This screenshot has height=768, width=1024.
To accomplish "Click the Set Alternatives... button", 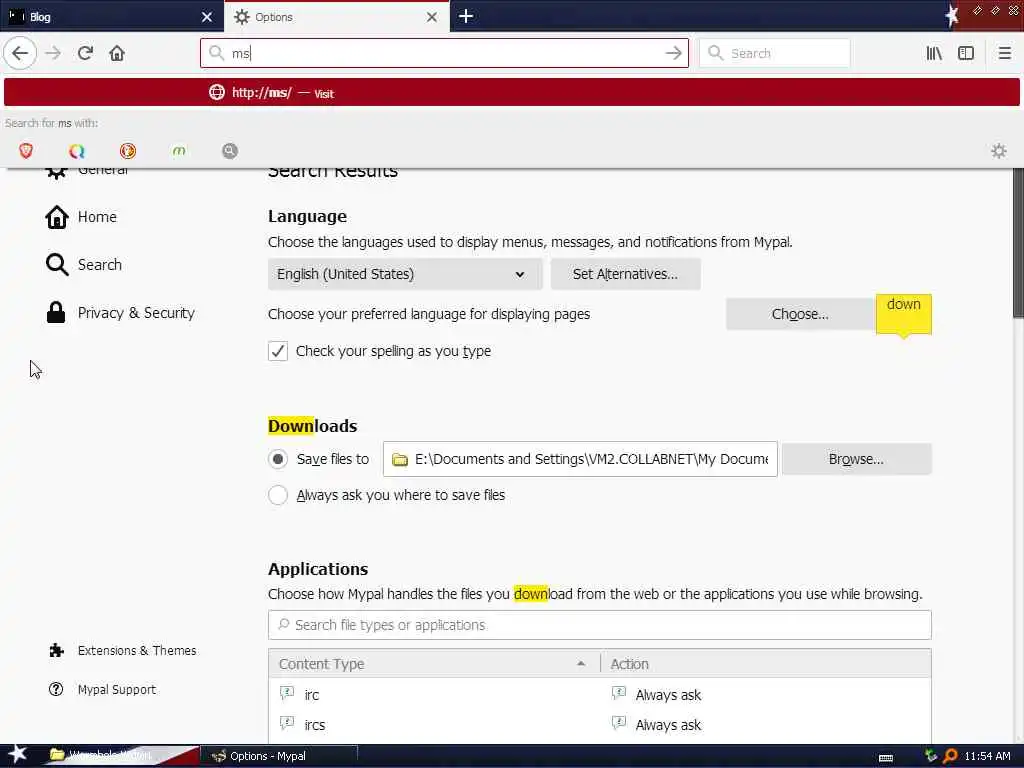I will [626, 274].
